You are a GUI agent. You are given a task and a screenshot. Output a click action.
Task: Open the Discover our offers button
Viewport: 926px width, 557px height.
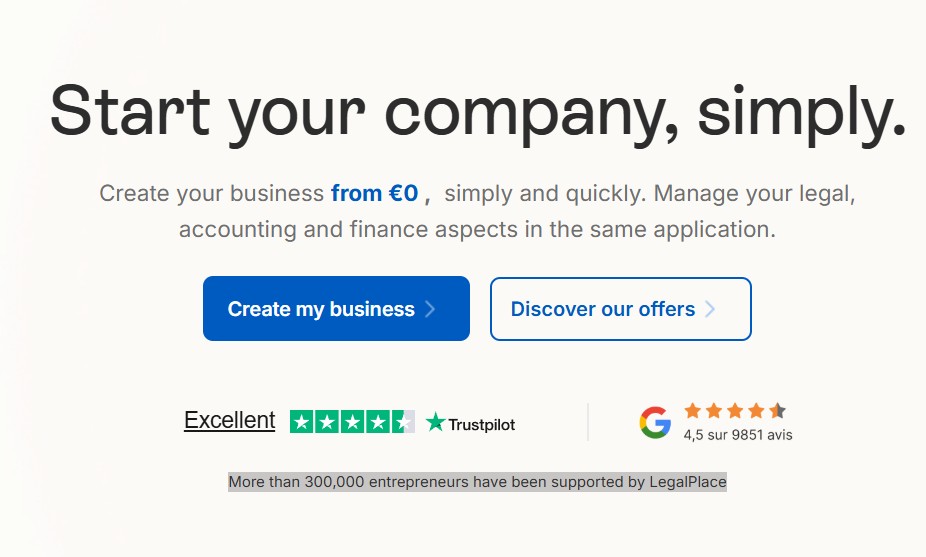pos(603,309)
